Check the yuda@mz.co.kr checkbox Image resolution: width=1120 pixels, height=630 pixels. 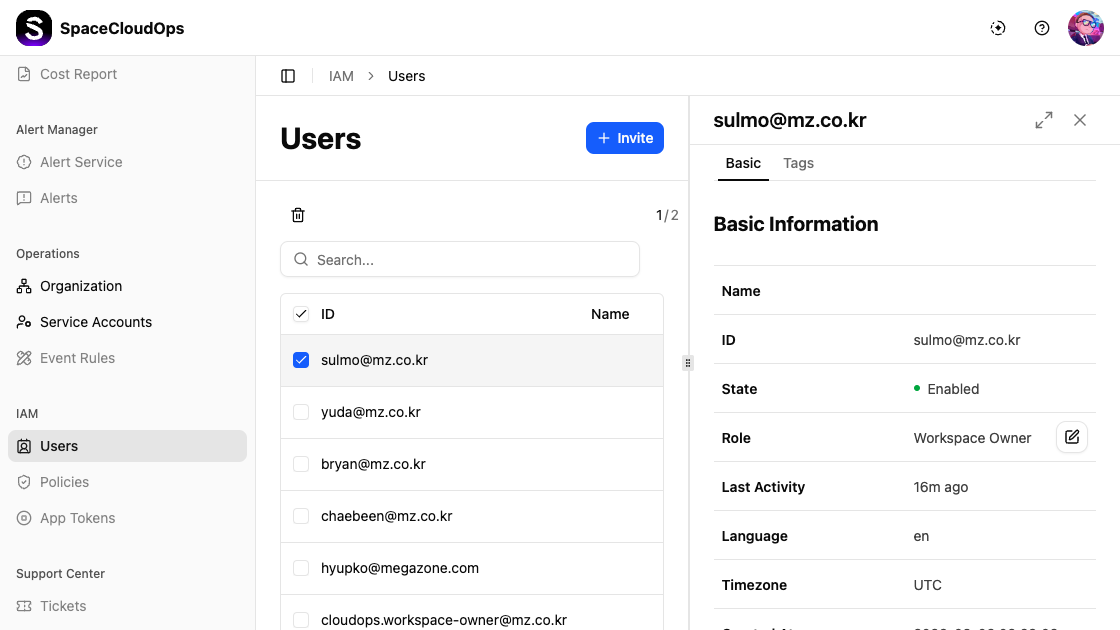(301, 412)
